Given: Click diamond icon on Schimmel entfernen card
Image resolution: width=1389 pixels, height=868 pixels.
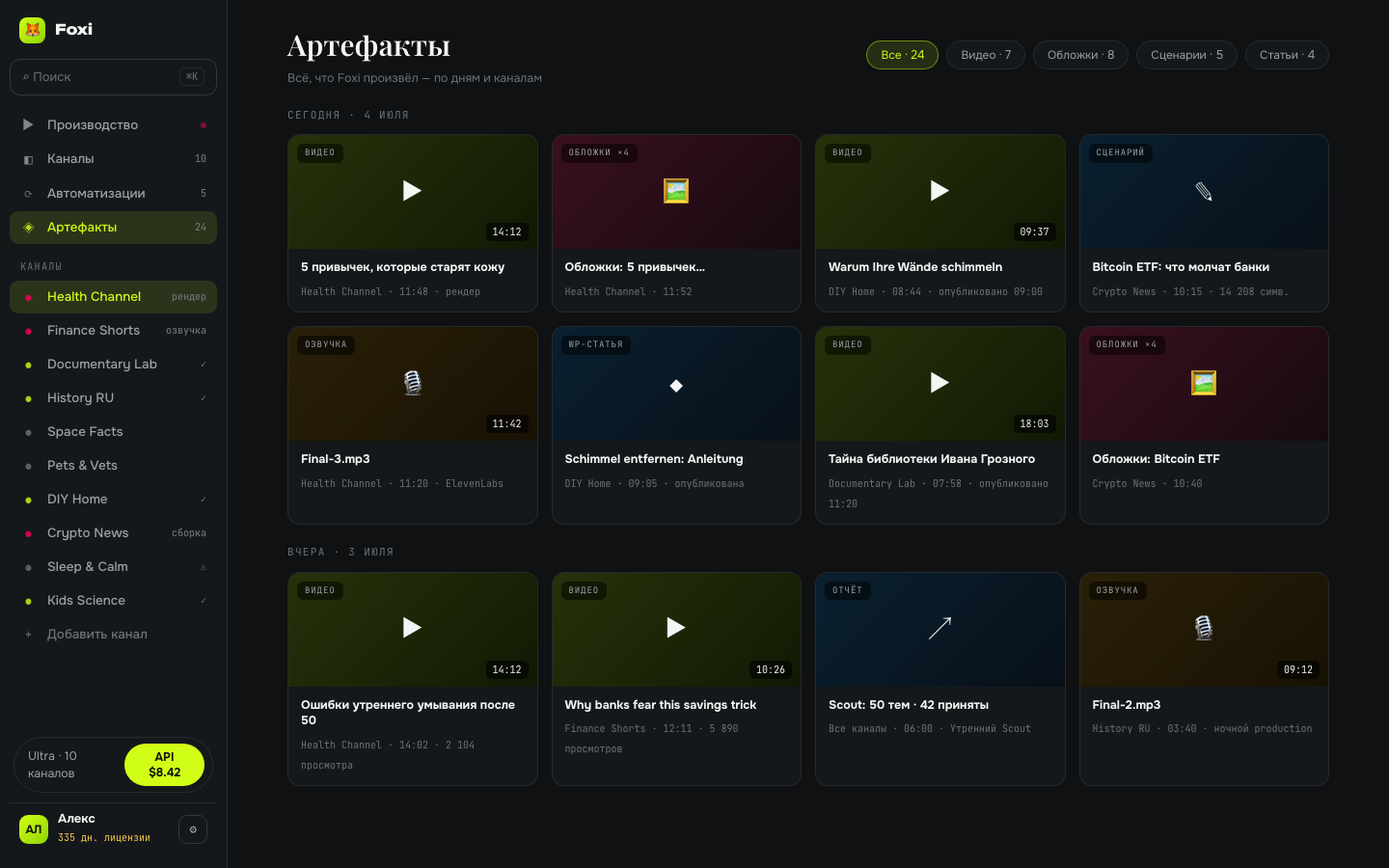Looking at the screenshot, I should (676, 386).
